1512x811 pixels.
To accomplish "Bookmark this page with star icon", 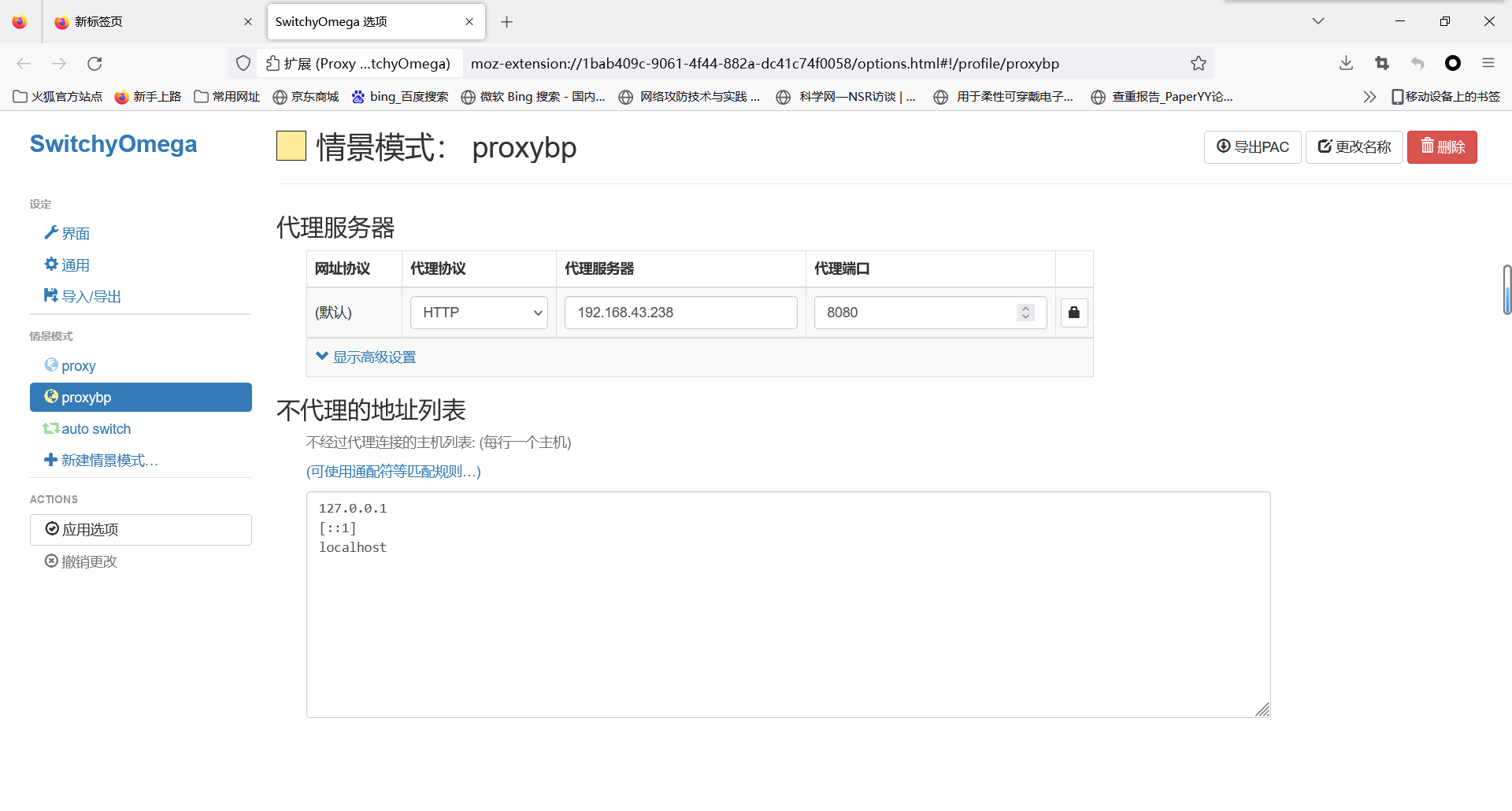I will 1199,64.
